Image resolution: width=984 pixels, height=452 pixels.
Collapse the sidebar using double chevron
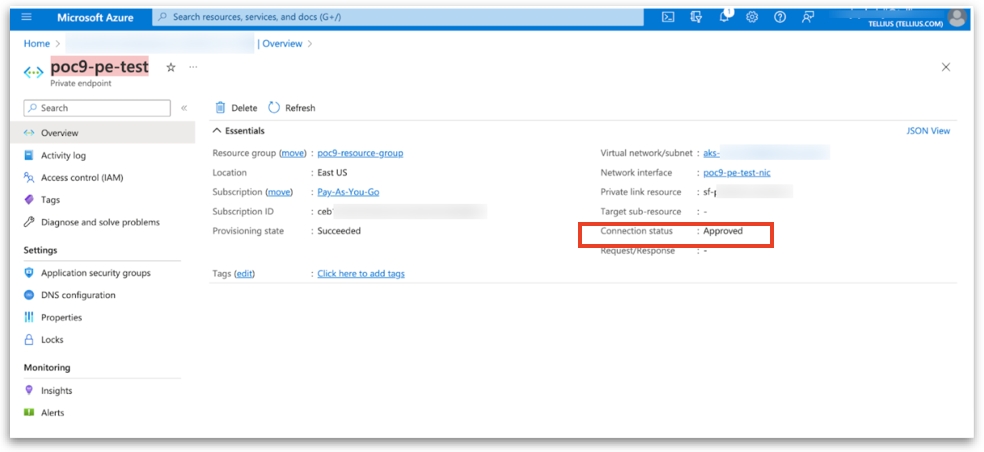coord(184,108)
